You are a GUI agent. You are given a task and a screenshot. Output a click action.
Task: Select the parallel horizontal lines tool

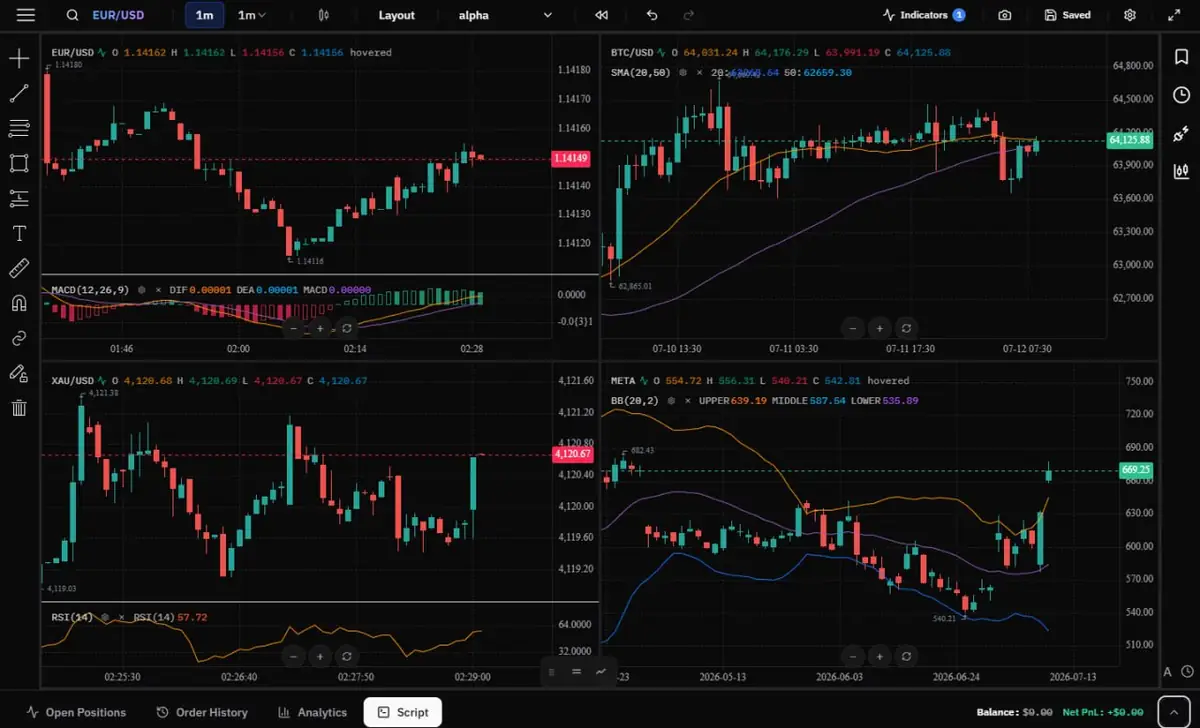click(18, 128)
